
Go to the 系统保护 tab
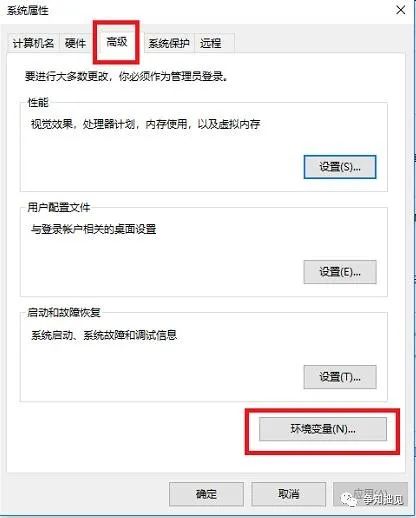pyautogui.click(x=169, y=43)
